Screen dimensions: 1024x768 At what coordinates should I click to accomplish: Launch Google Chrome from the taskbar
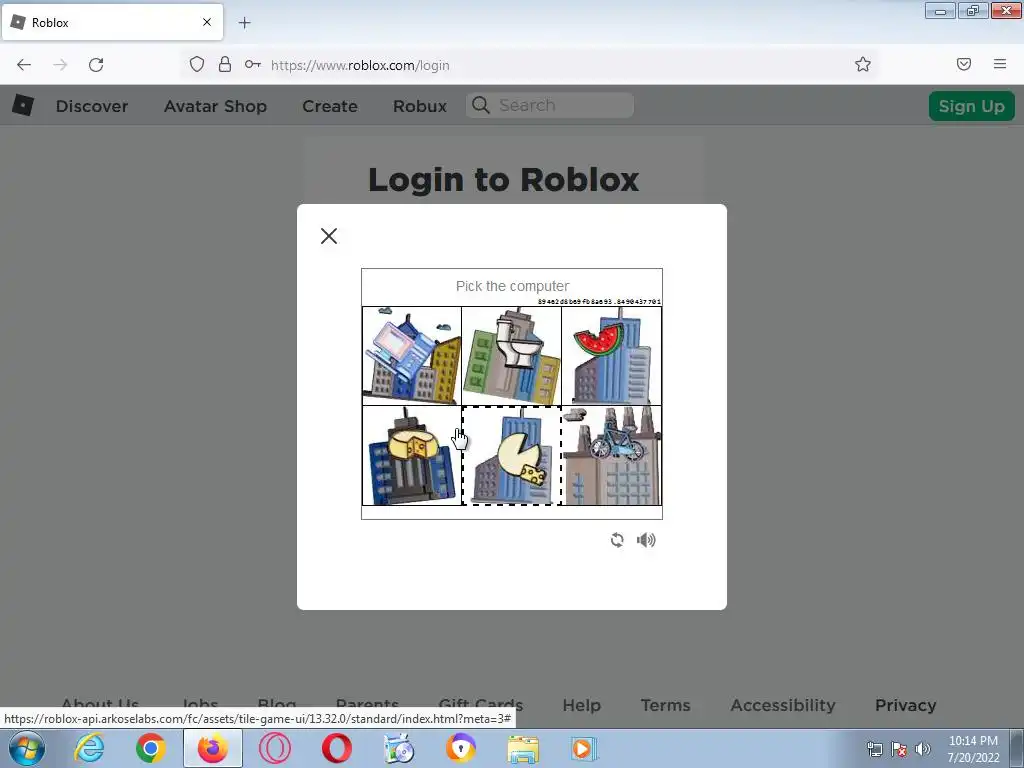tap(150, 748)
